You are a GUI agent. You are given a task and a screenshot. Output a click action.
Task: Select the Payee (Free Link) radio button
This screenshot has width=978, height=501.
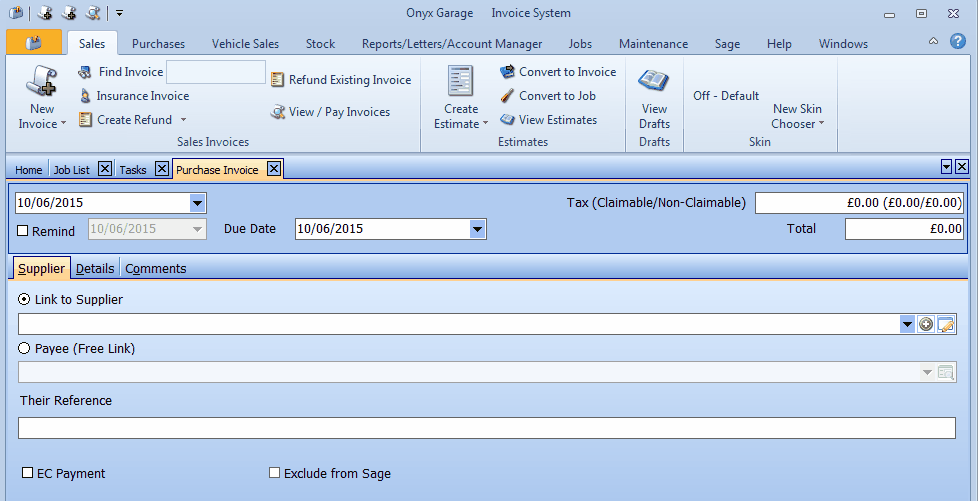[x=24, y=348]
